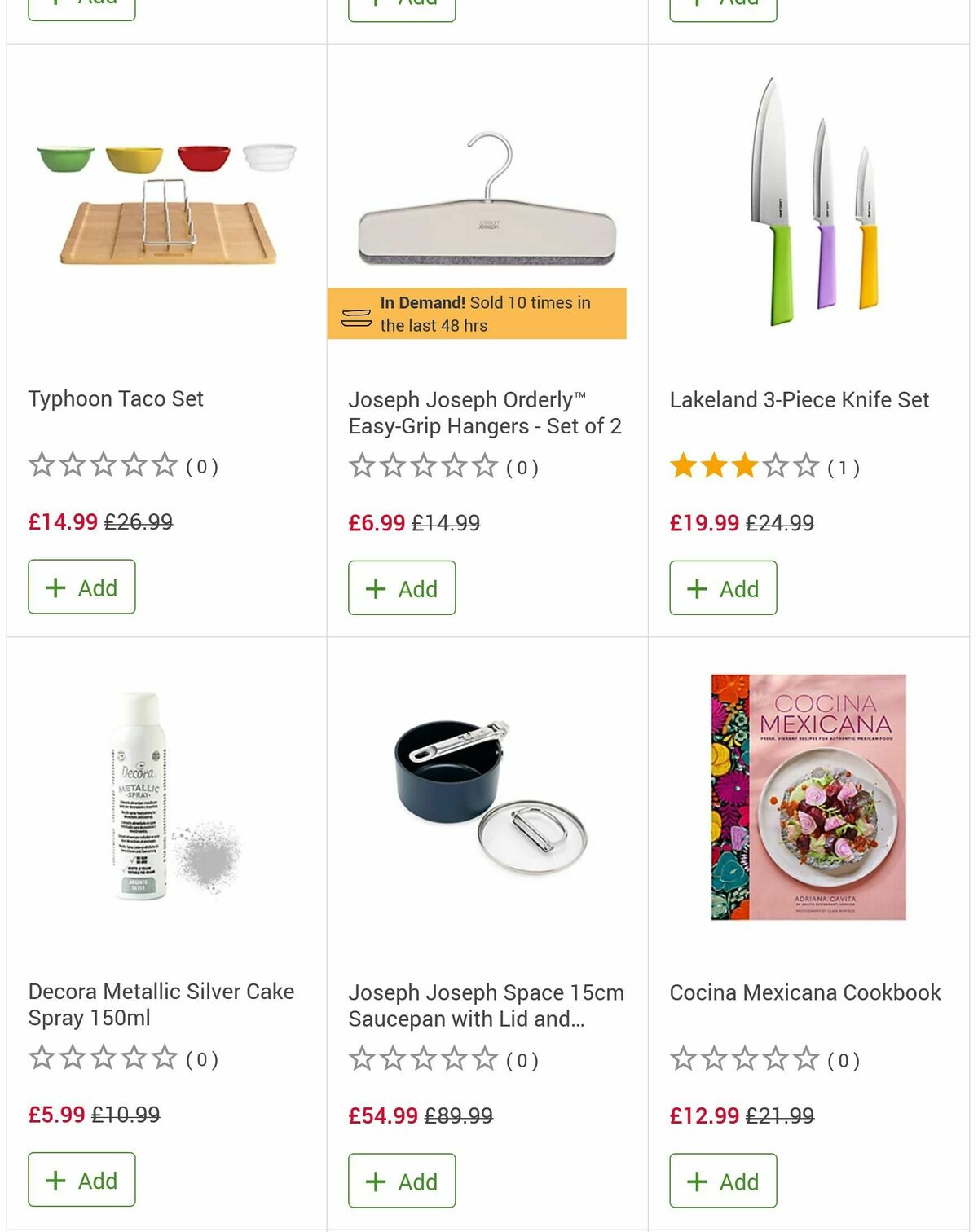Open the Easy-Grip Hangers product image
The width and height of the screenshot is (978, 1232).
coord(487,200)
